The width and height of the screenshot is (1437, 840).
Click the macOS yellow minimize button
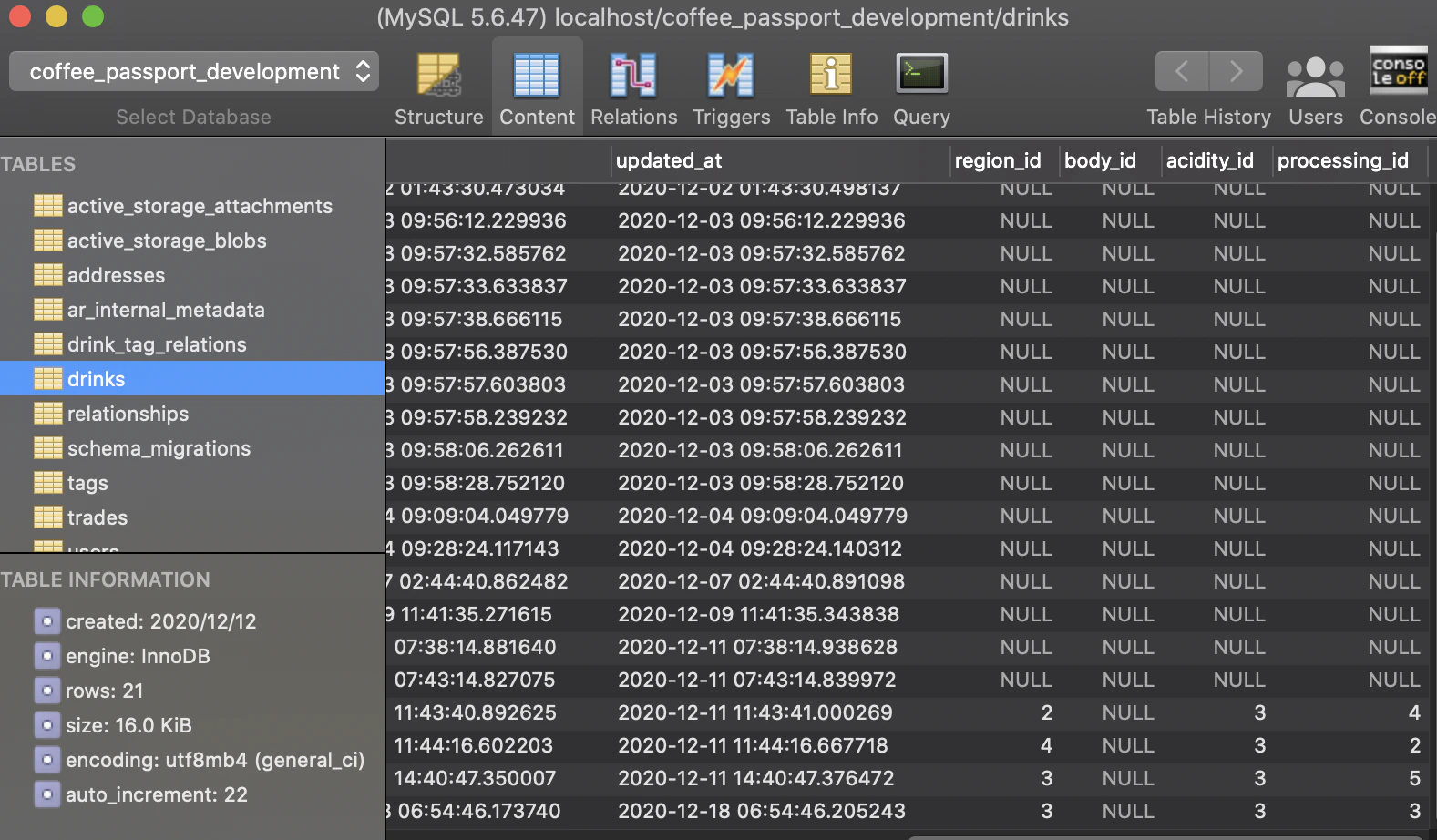click(x=56, y=16)
